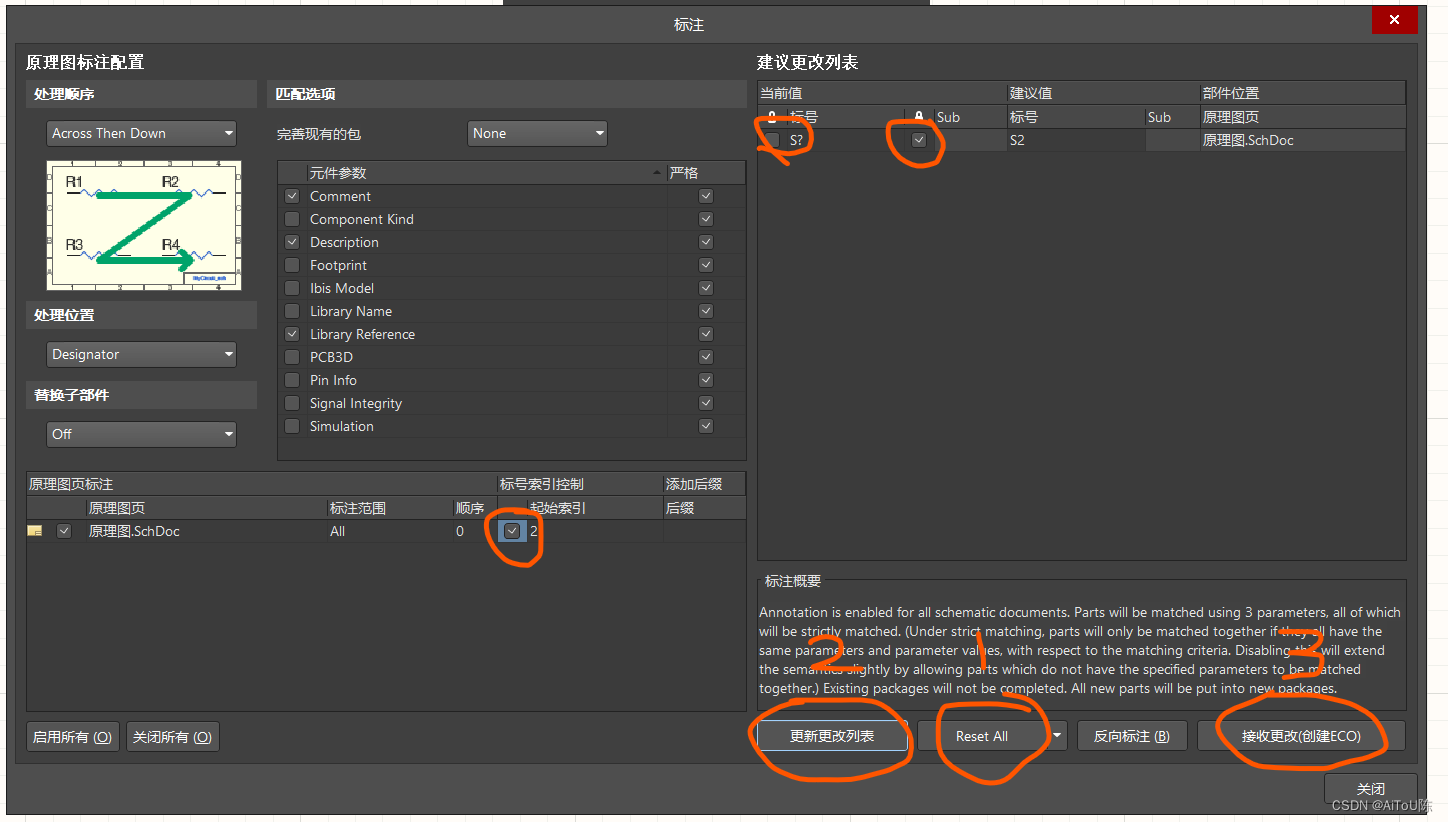Toggle strict checkbox for Library Reference row
The height and width of the screenshot is (822, 1448).
[x=706, y=334]
